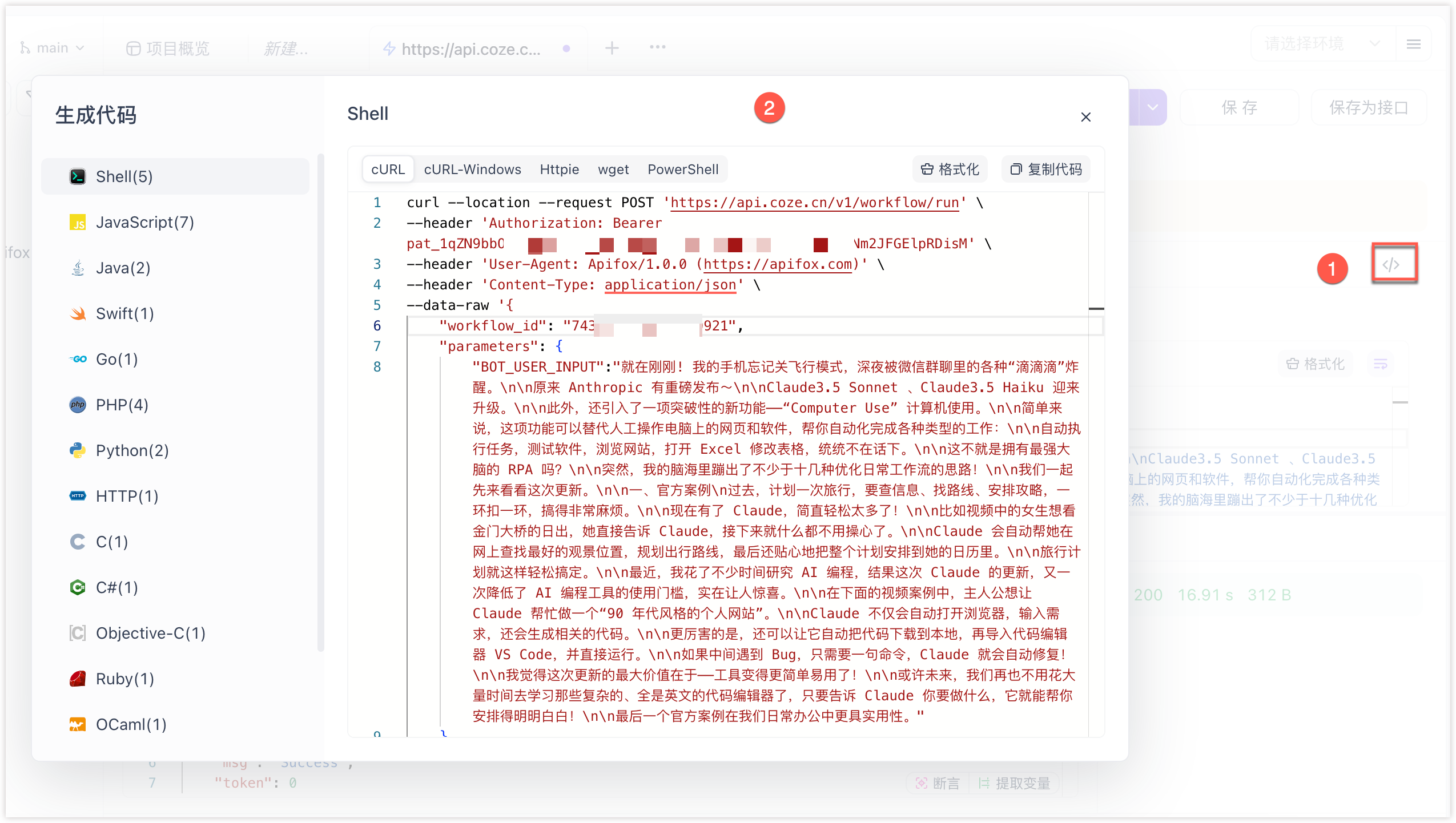Open the main branch dropdown

click(x=53, y=48)
